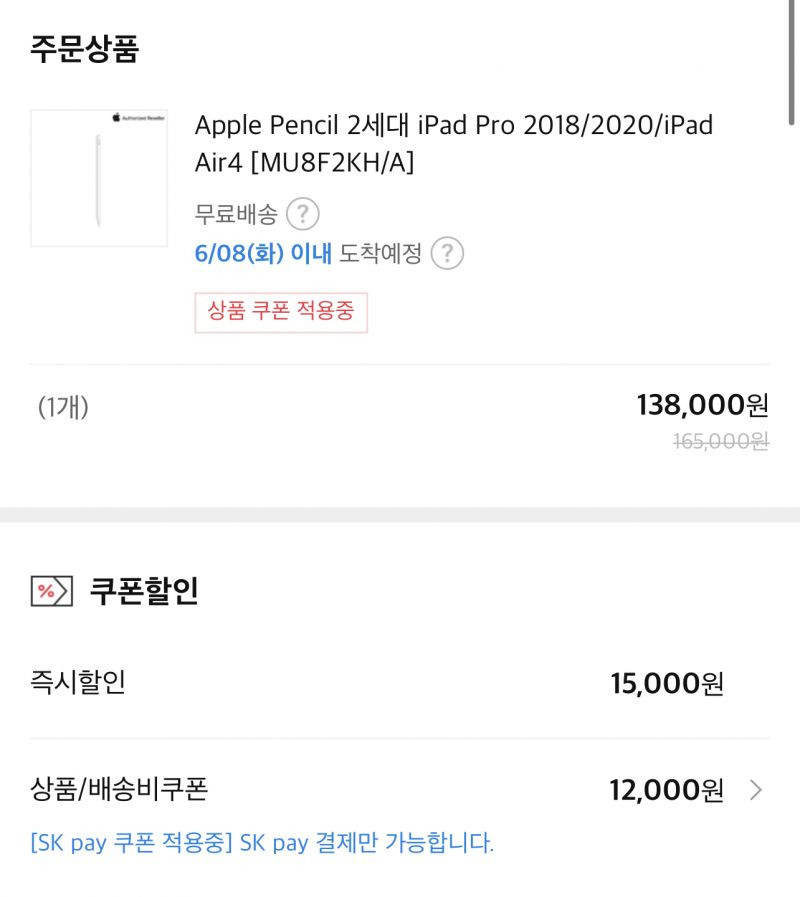Open the 상품/배송비쿠폰 row

400,790
